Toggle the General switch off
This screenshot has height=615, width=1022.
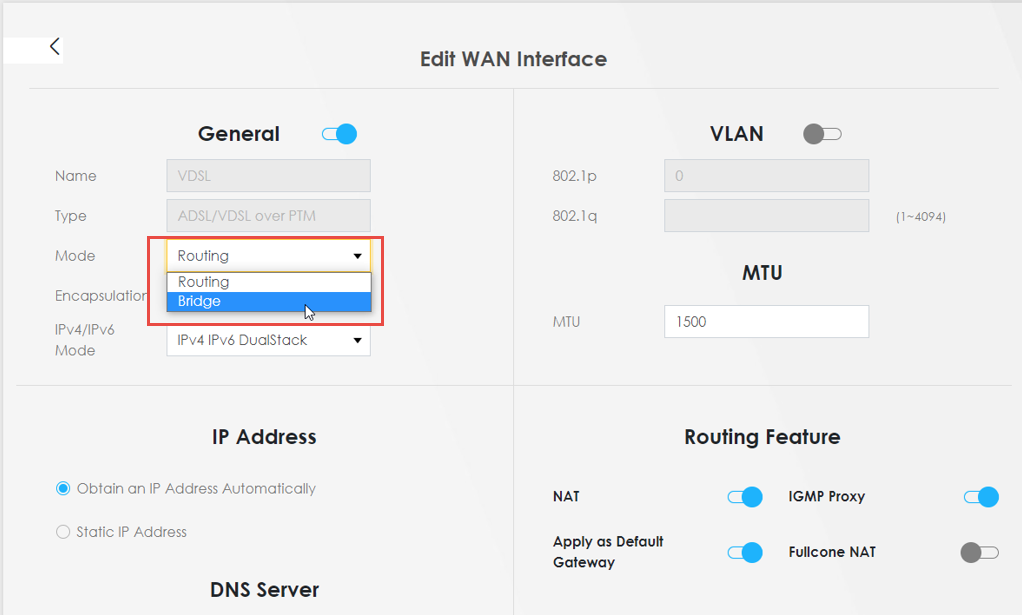340,134
